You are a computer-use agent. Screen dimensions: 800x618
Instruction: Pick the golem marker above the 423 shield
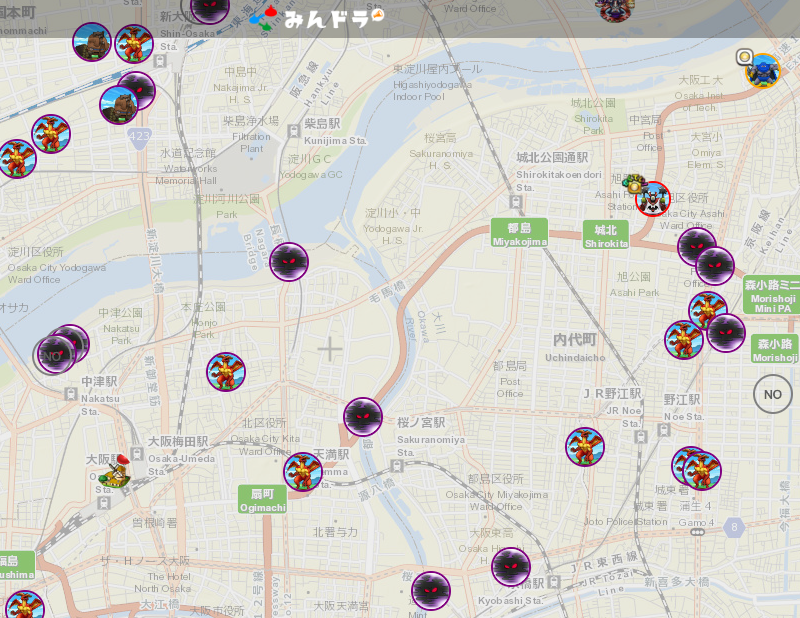[x=119, y=105]
